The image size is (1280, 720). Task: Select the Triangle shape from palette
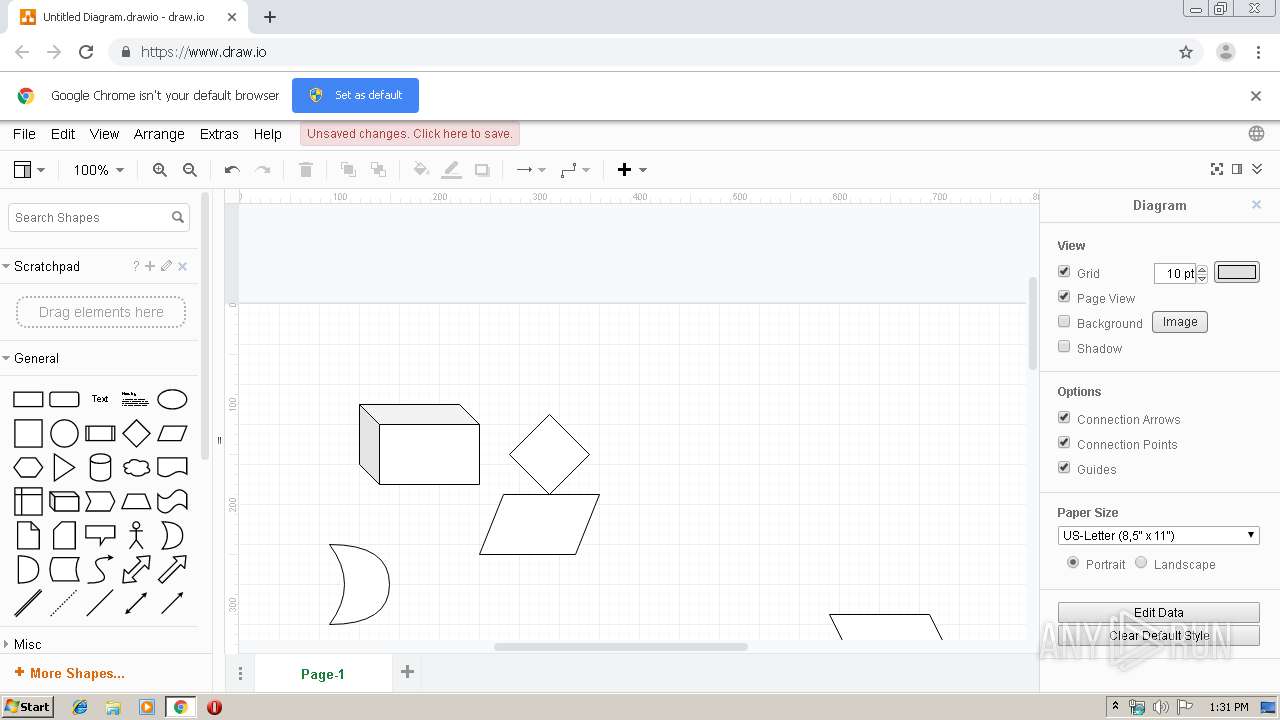click(64, 467)
